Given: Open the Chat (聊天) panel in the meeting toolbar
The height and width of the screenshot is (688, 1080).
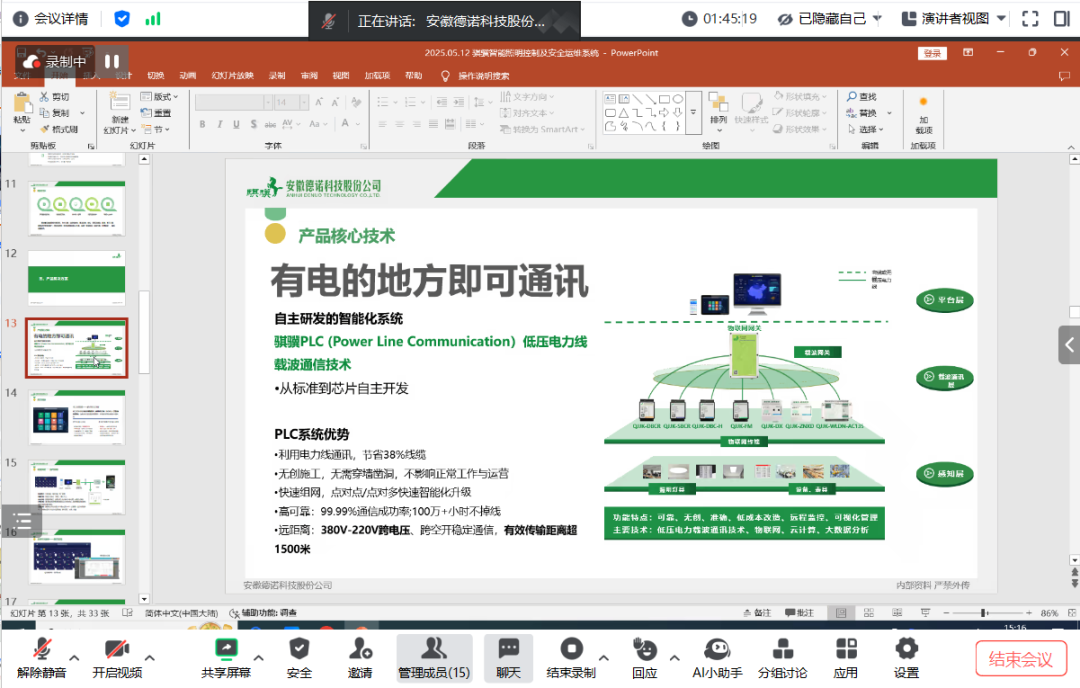Looking at the screenshot, I should (x=508, y=655).
